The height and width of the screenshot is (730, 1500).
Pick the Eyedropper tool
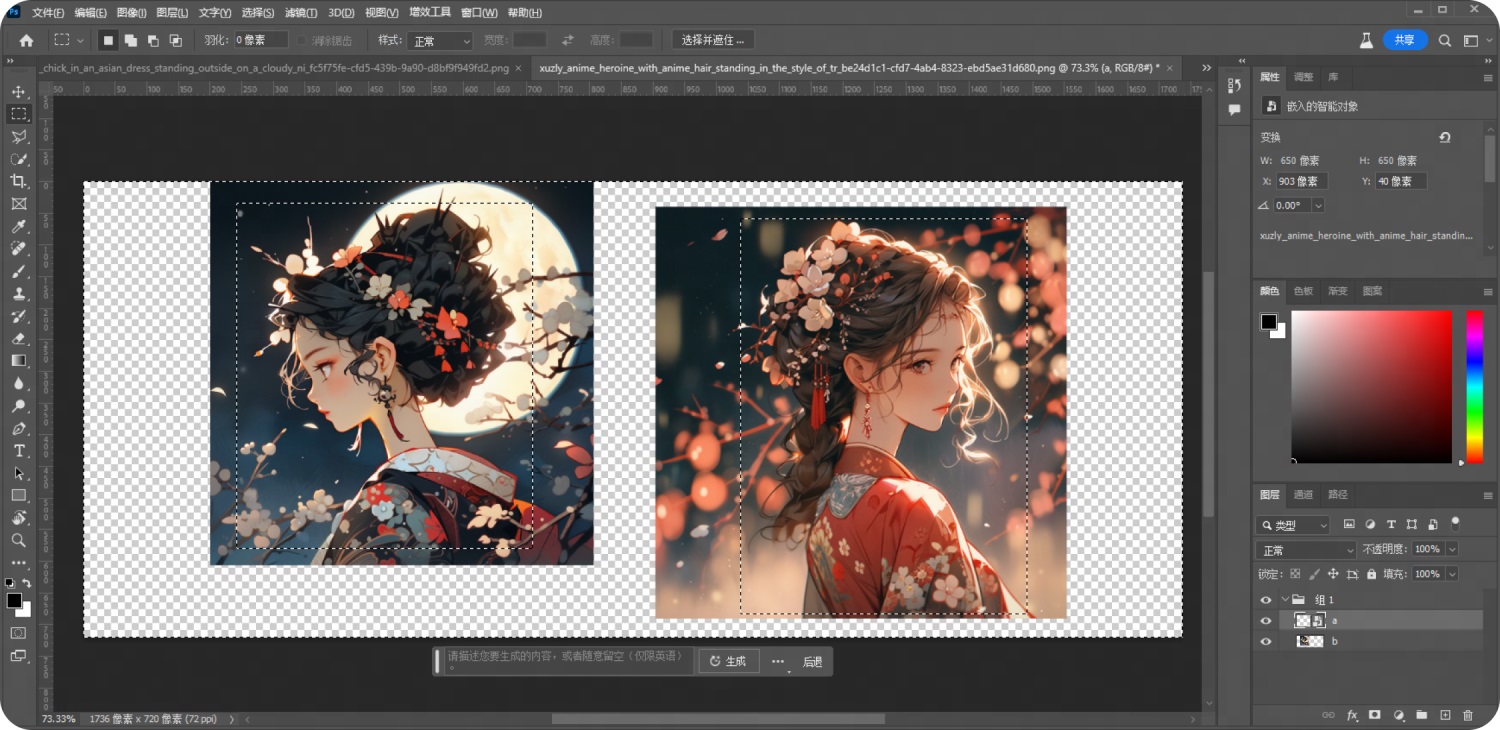tap(18, 227)
